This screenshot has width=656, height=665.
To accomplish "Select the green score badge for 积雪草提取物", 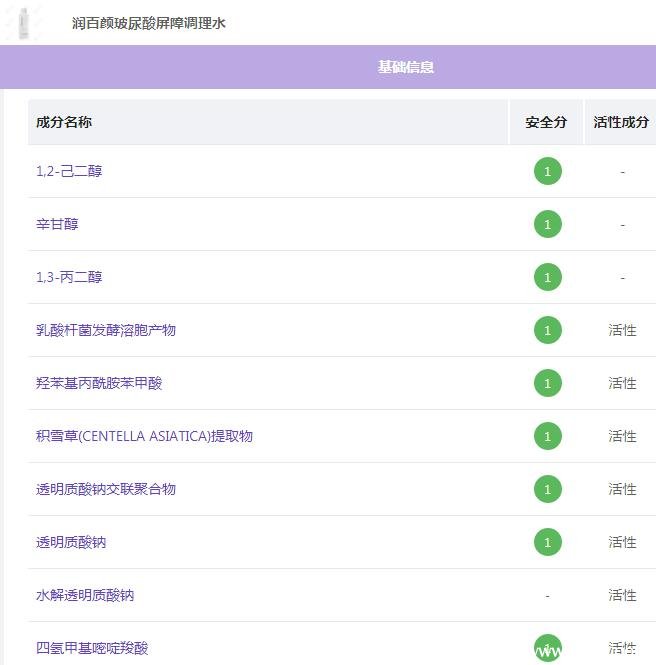I will click(547, 436).
